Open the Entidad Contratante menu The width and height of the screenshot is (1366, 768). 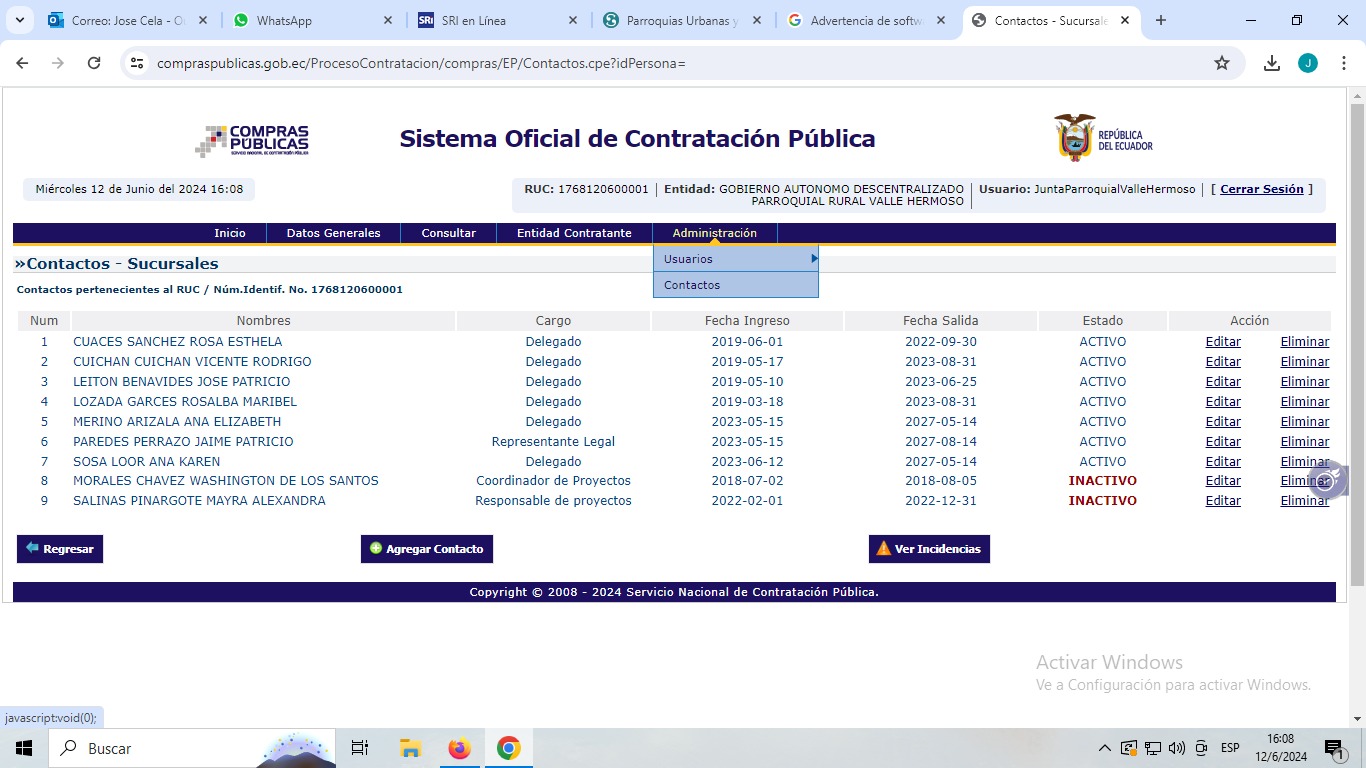coord(574,233)
